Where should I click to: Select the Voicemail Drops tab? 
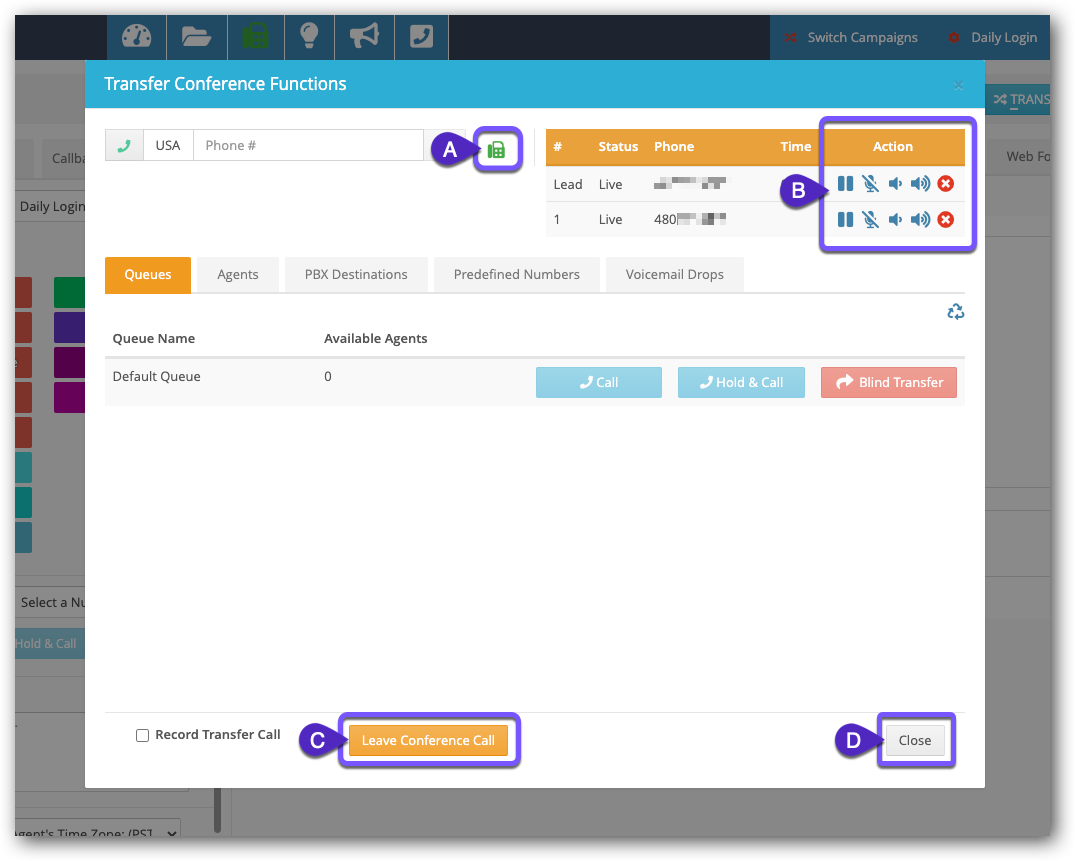tap(674, 275)
